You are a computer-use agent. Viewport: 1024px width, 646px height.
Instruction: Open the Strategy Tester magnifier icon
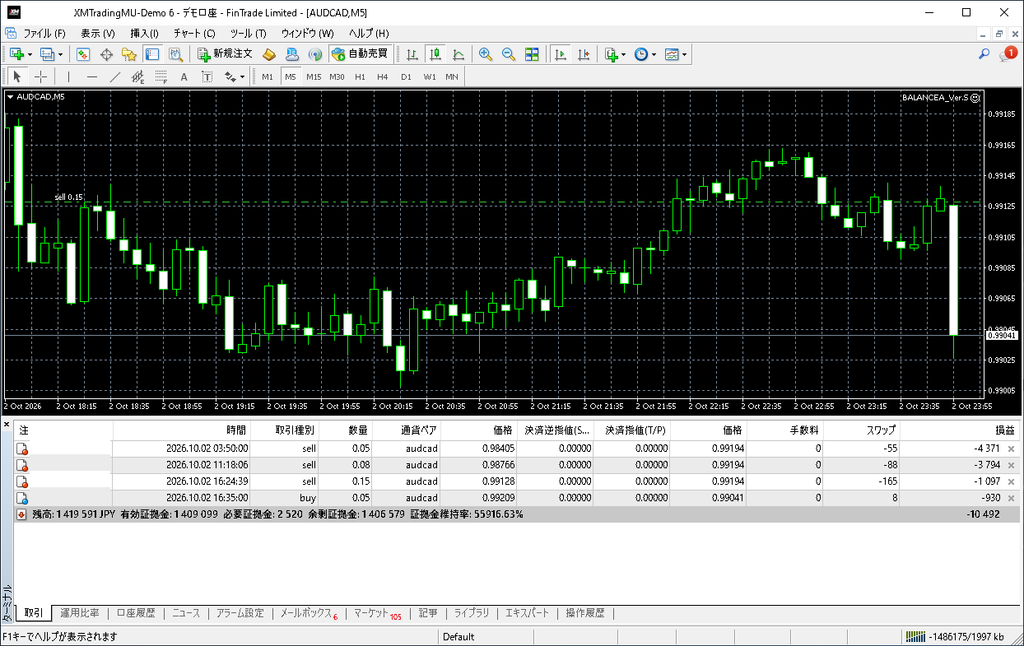click(x=176, y=54)
